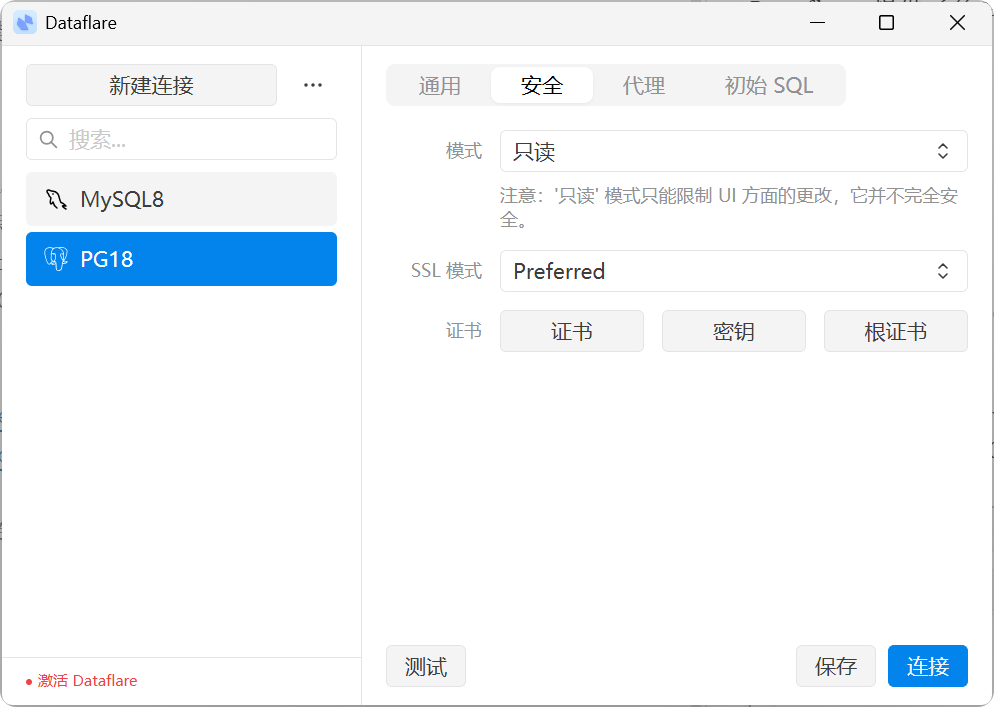Viewport: 994px width, 707px height.
Task: Click the MySQL dolphin icon
Action: 56,199
